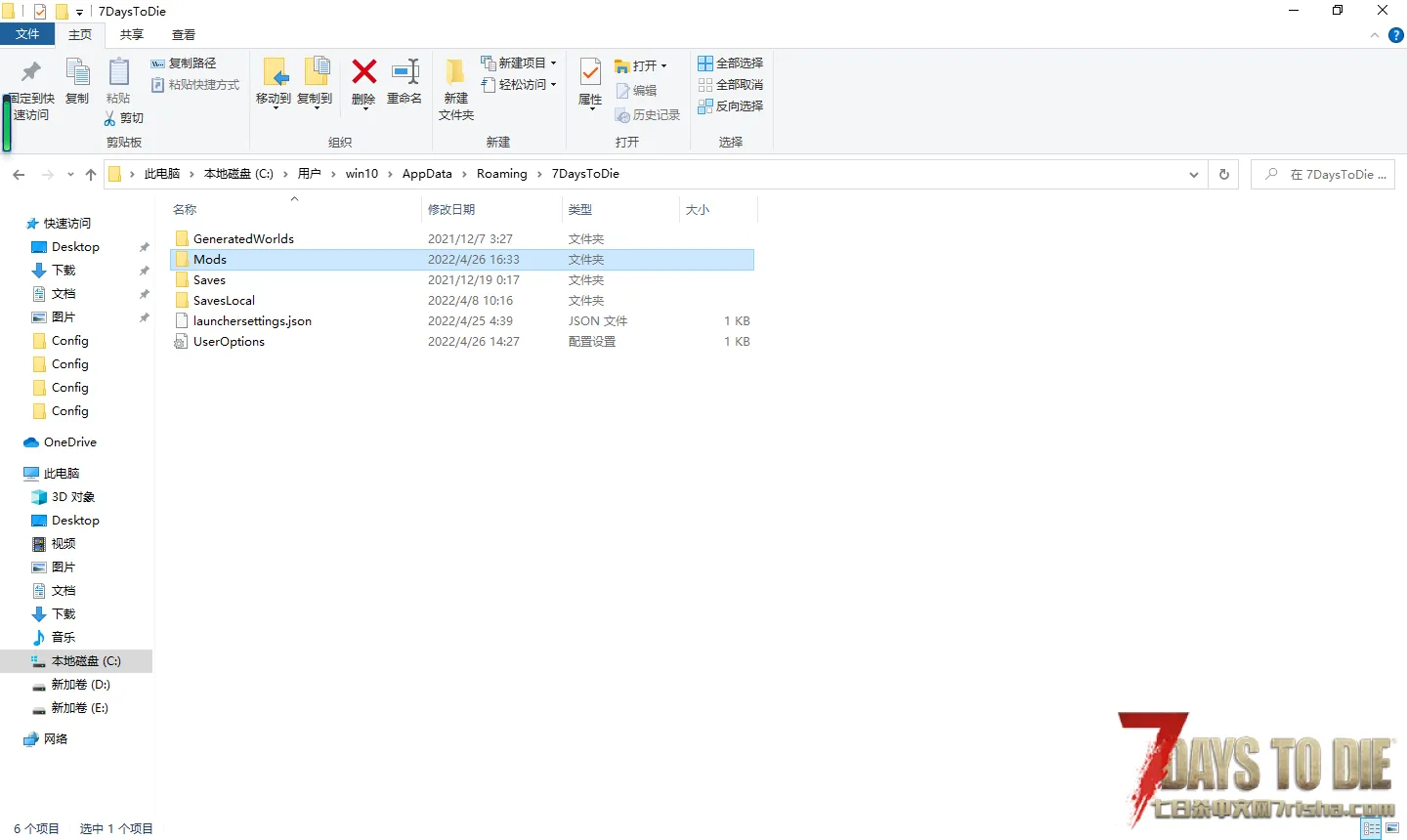This screenshot has width=1407, height=840.
Task: Open the Help question mark icon
Action: [x=1396, y=35]
